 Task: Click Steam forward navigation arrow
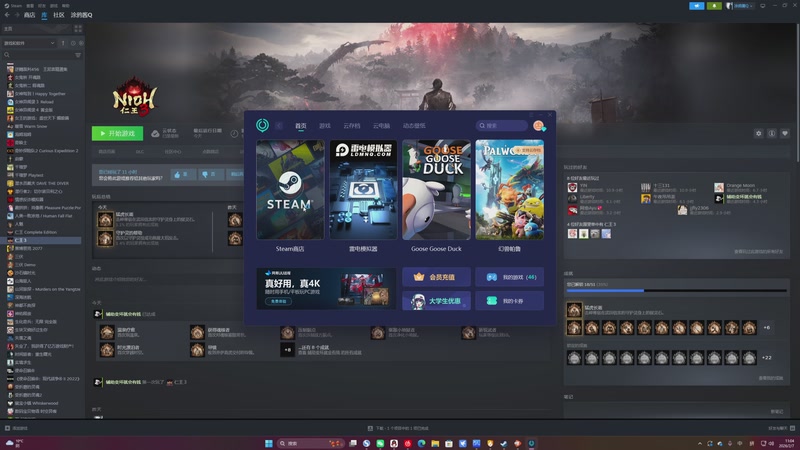point(17,15)
